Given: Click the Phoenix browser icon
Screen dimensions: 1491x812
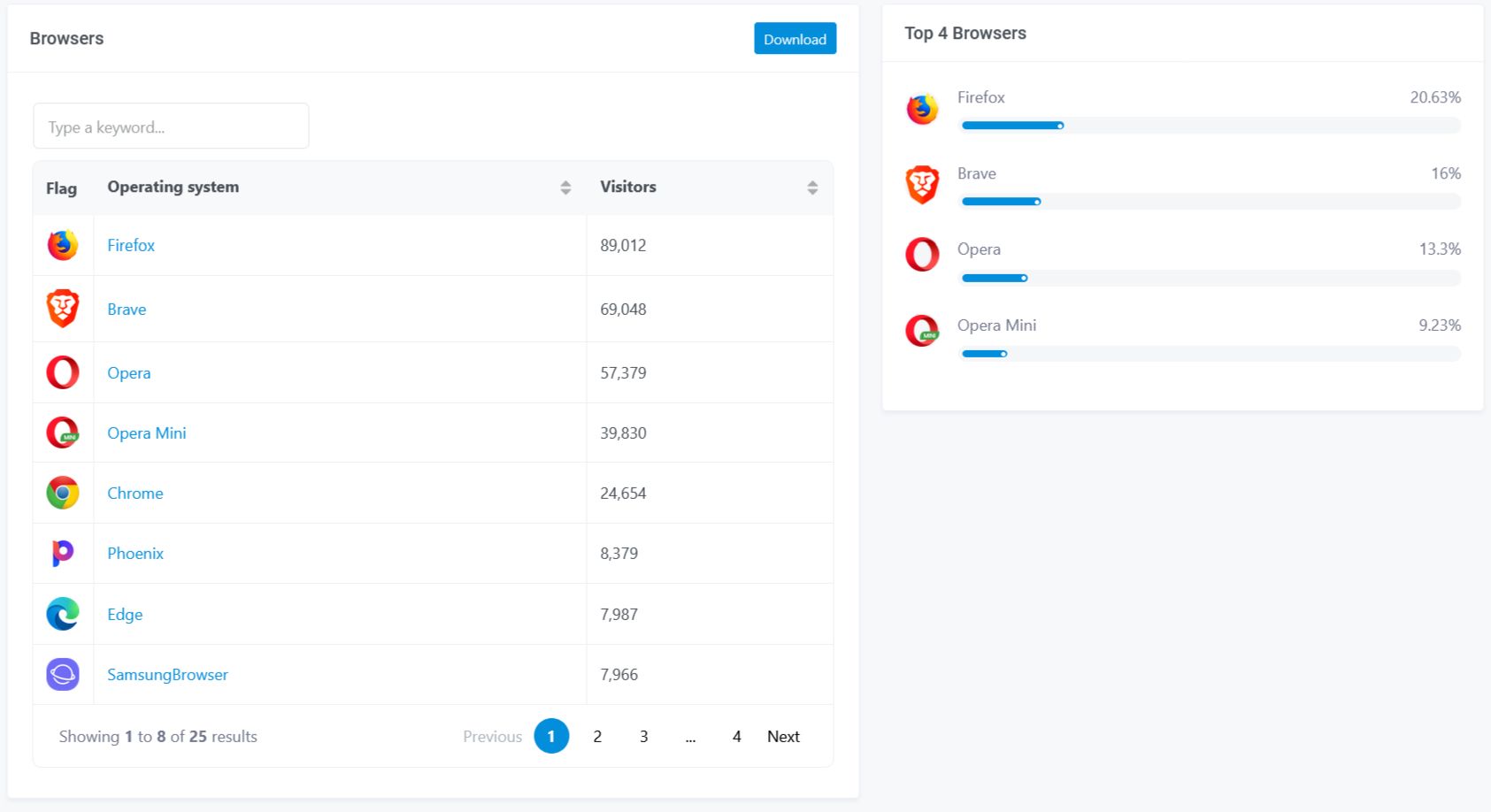Looking at the screenshot, I should (x=63, y=553).
